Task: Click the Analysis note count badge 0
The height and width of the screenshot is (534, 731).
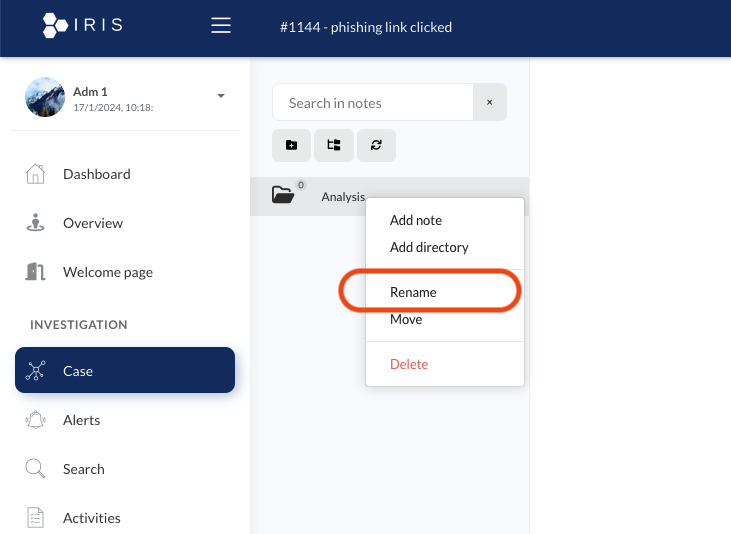Action: coord(301,185)
